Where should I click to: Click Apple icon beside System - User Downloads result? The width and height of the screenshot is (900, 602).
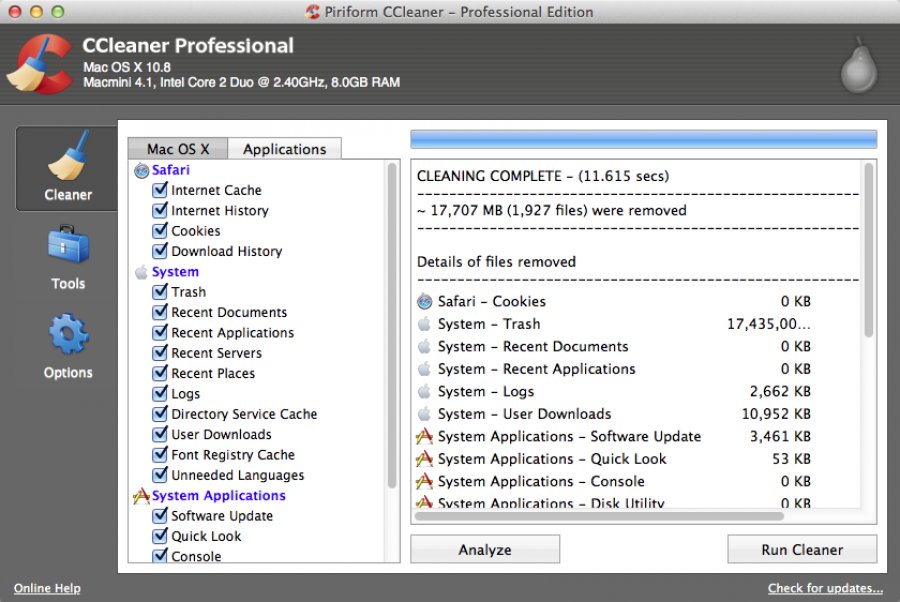coord(425,414)
